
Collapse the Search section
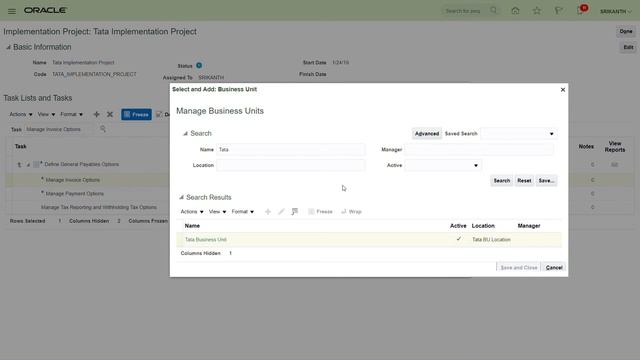pyautogui.click(x=185, y=133)
